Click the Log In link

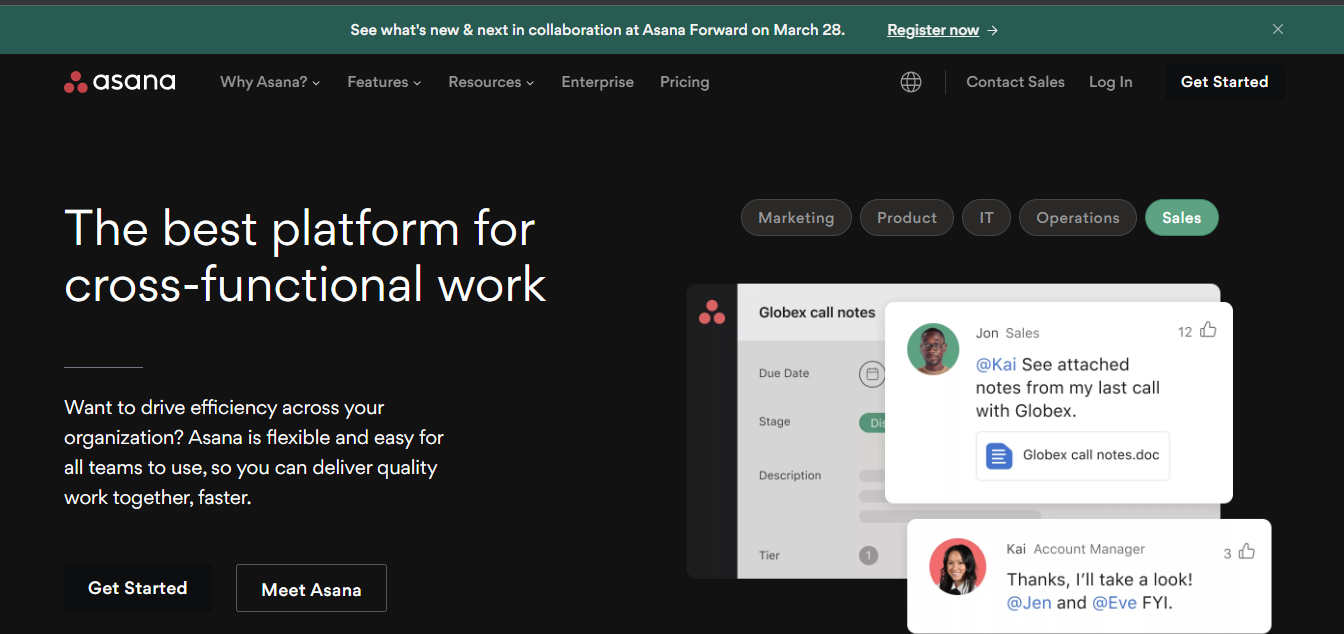click(x=1111, y=82)
